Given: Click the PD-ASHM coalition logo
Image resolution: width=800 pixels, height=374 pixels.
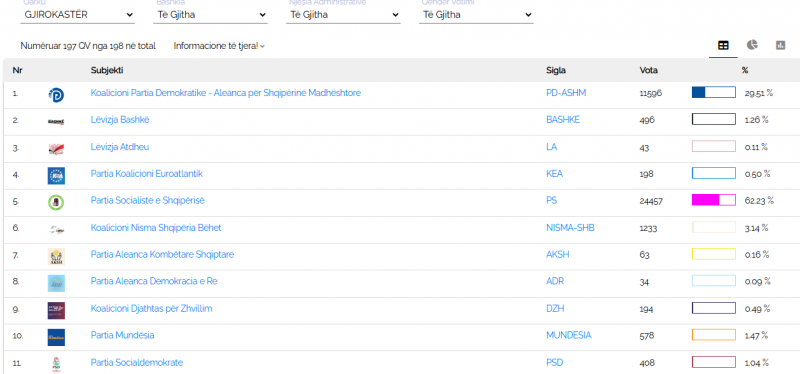Looking at the screenshot, I should 56,94.
